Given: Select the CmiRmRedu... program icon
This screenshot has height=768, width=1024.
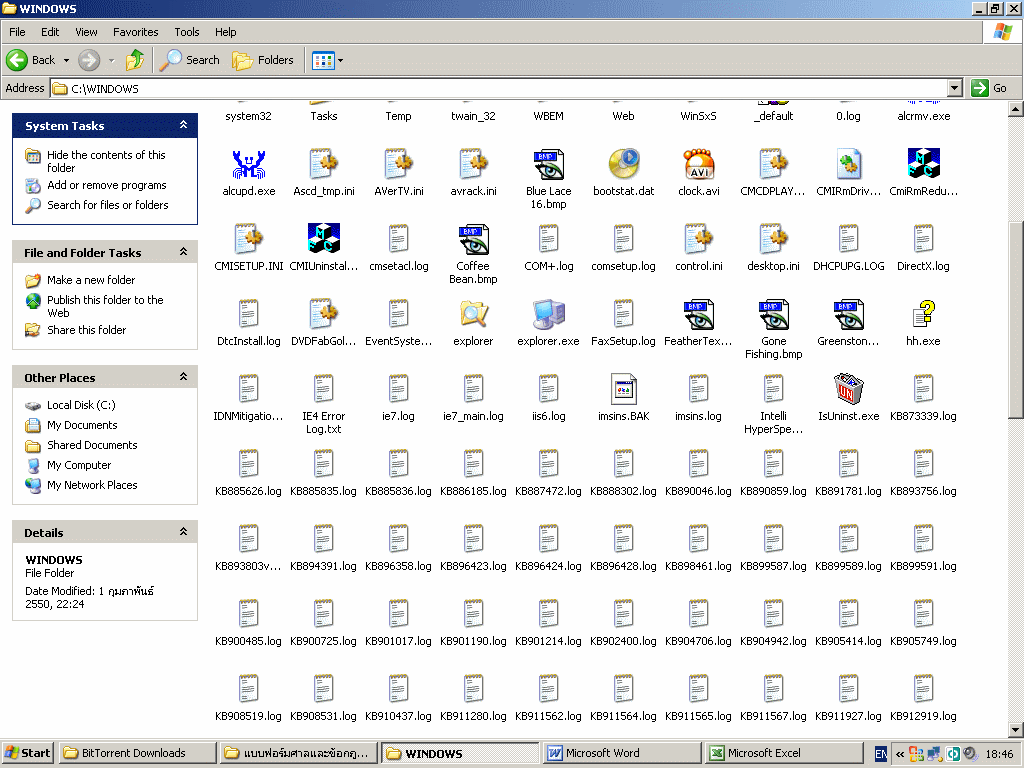Looking at the screenshot, I should (x=923, y=164).
